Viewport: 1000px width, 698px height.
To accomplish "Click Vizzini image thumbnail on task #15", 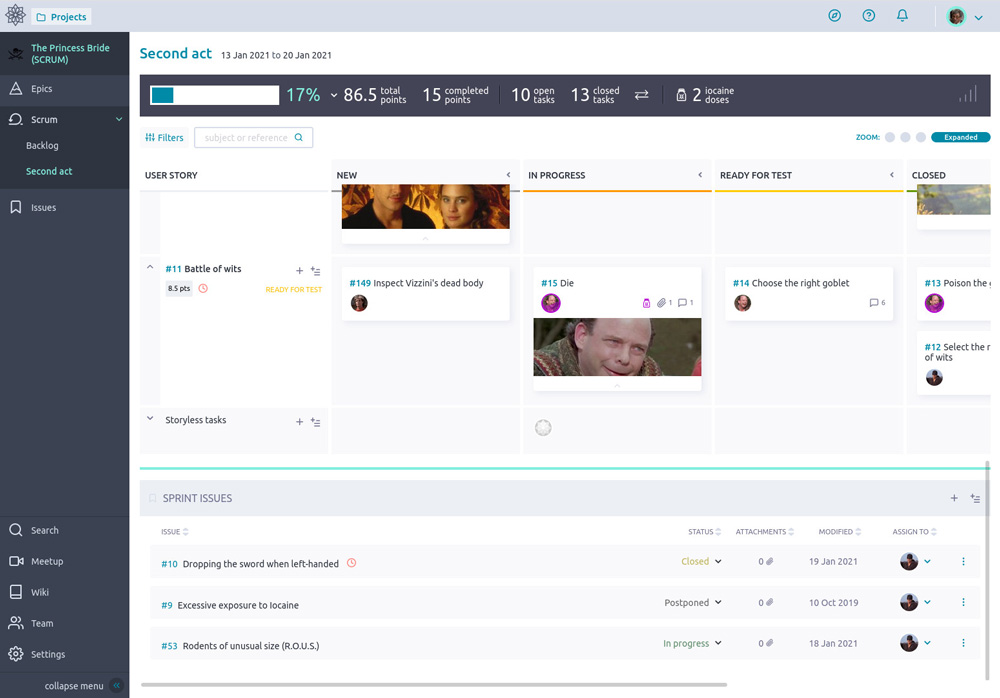I will (617, 347).
